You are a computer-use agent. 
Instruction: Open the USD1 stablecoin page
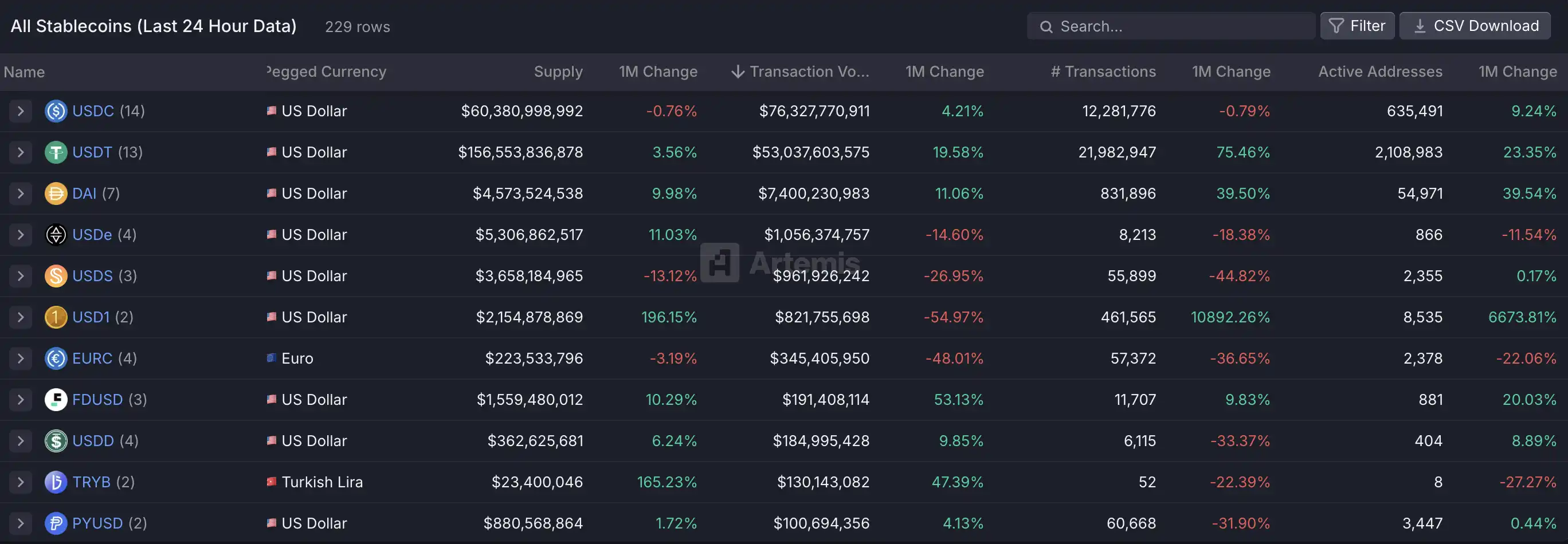point(92,317)
